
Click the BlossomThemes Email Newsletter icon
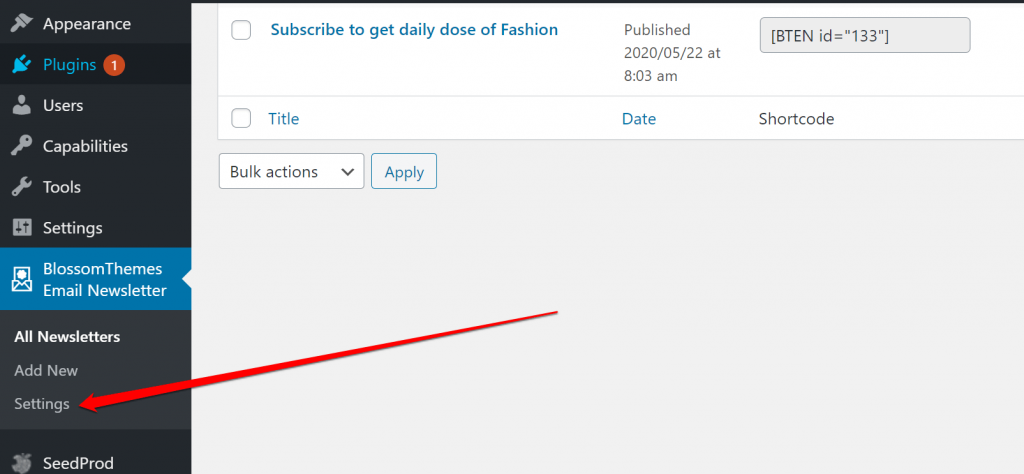pos(22,279)
